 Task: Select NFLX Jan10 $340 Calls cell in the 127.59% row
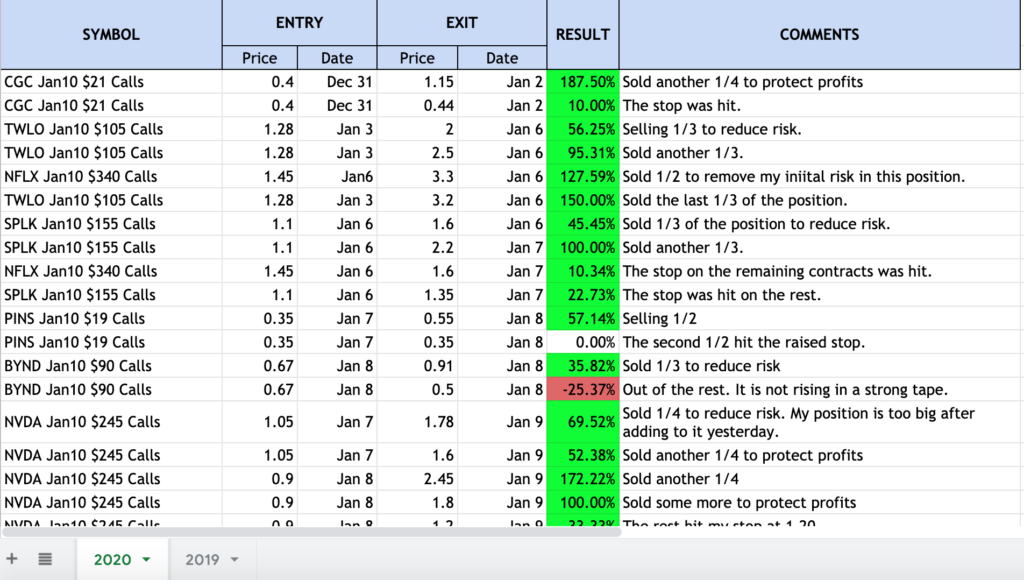[x=111, y=176]
